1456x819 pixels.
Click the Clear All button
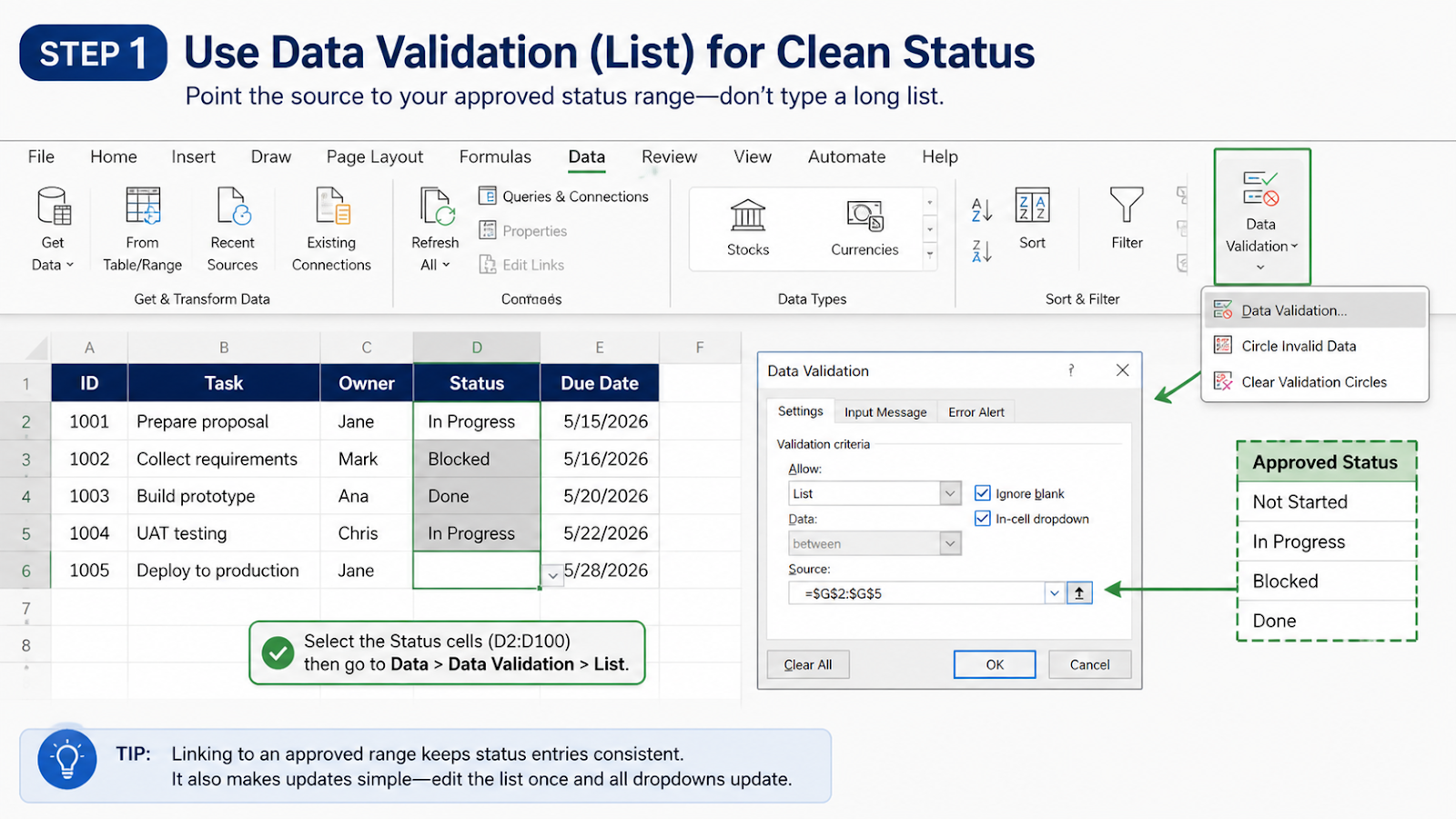808,664
